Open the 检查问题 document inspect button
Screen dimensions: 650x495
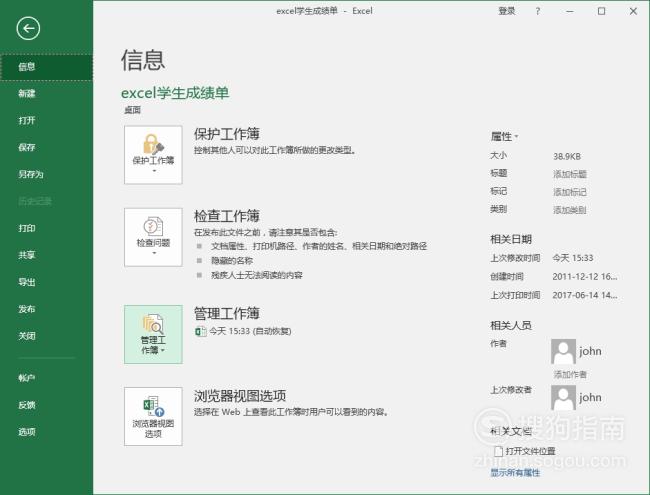(153, 237)
